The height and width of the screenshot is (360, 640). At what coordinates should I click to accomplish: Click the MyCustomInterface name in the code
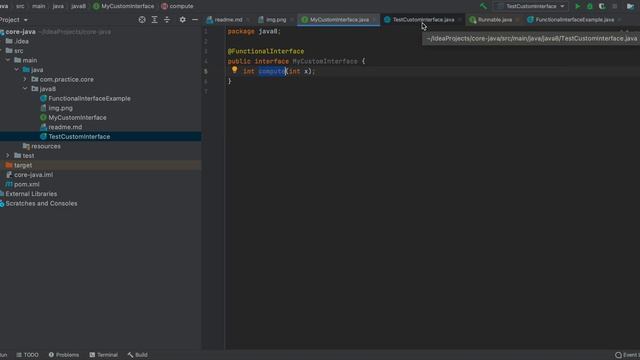[325, 61]
